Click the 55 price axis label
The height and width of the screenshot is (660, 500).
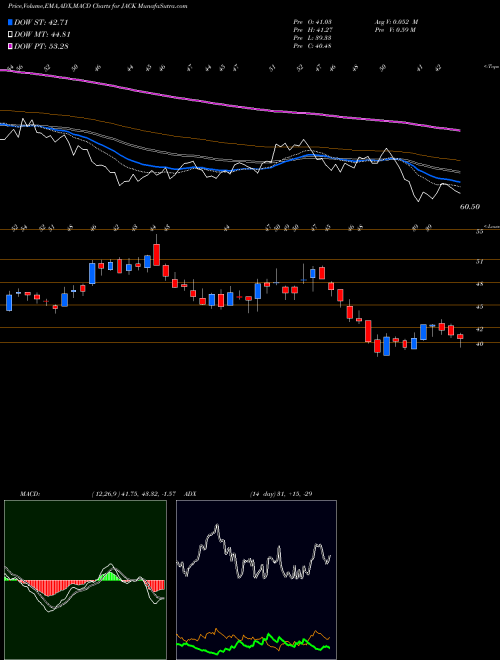coord(479,232)
